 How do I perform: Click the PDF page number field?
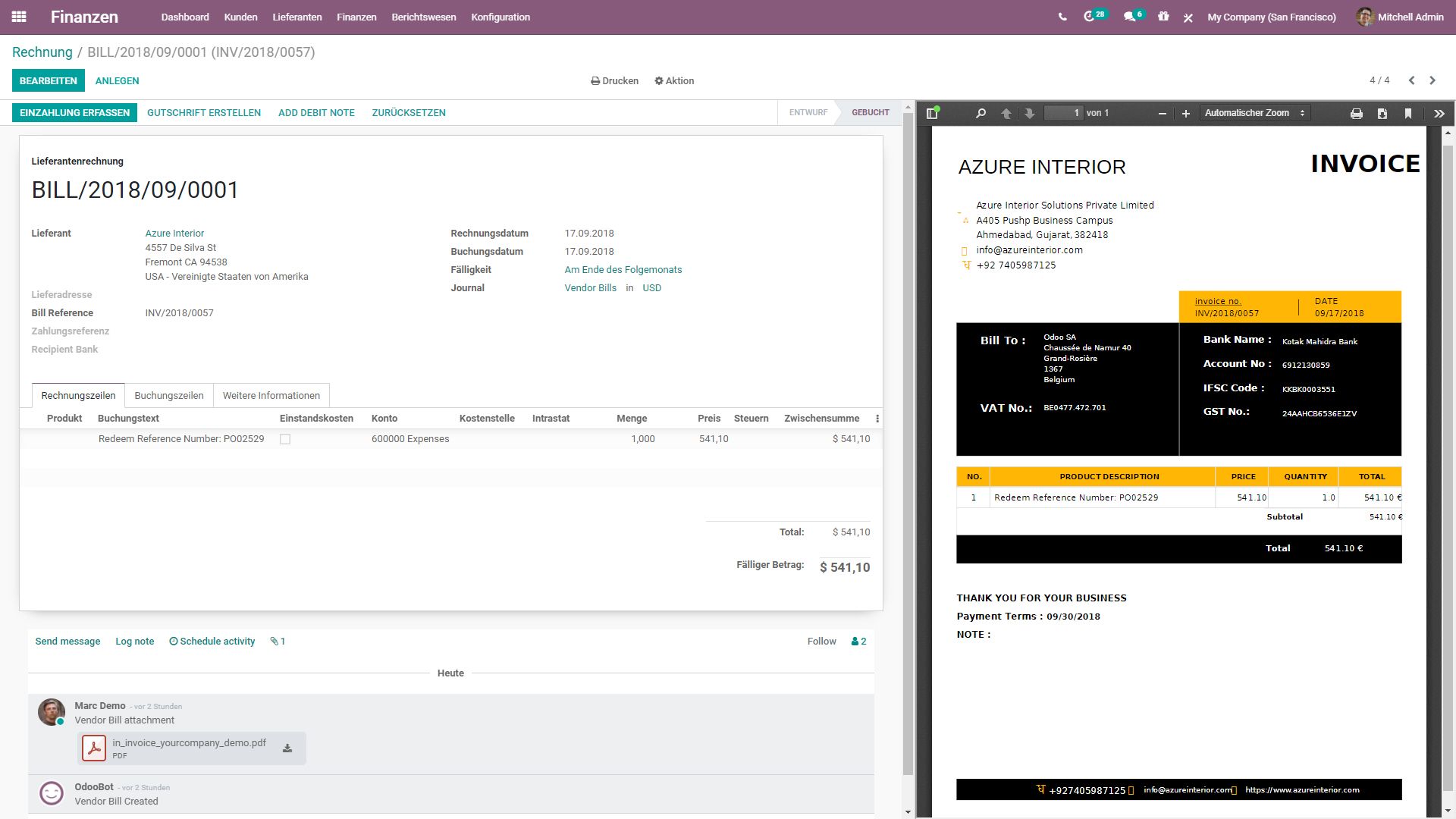[1063, 113]
